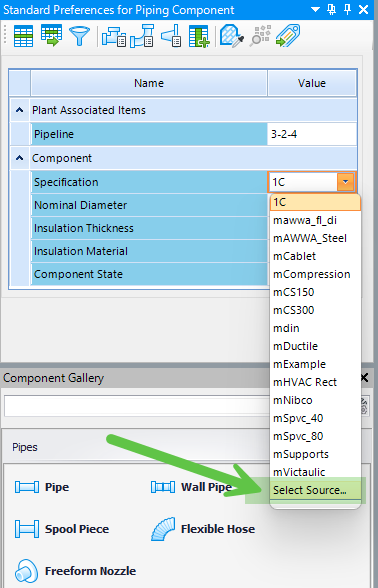Click the green table grid toolbar icon
The width and height of the screenshot is (378, 588).
(23, 36)
